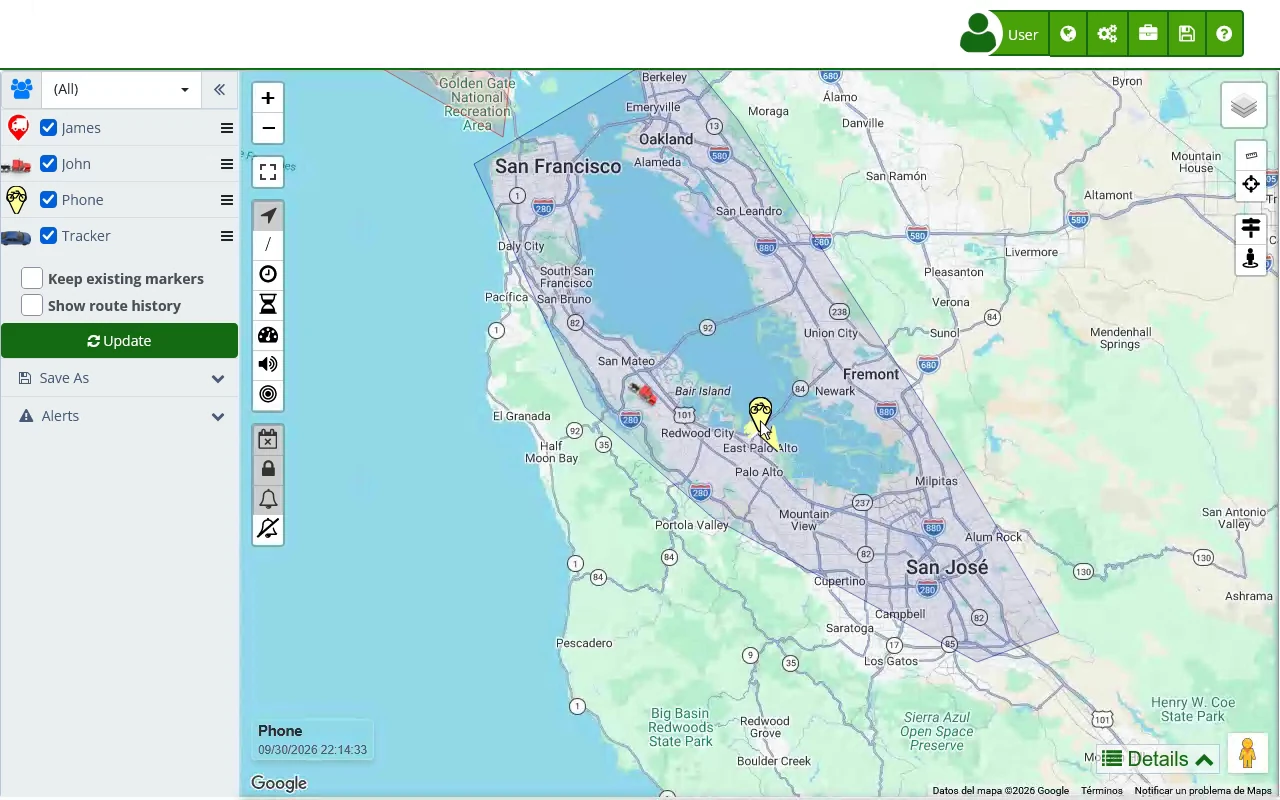Select the navigation arrow tool

(x=268, y=215)
